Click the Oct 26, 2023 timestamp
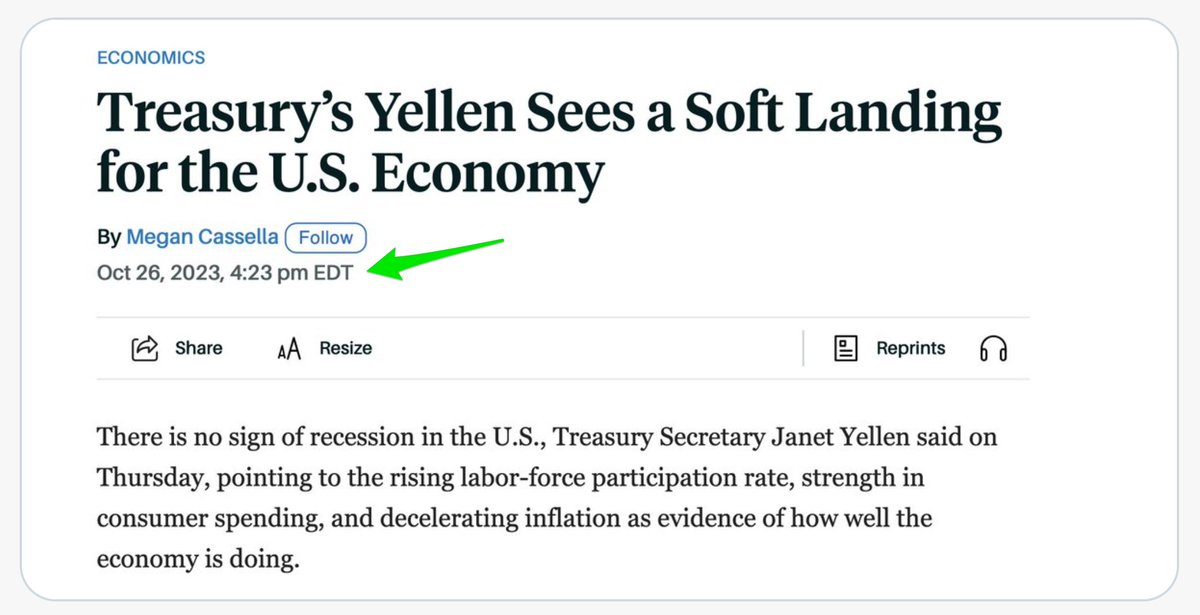 225,273
